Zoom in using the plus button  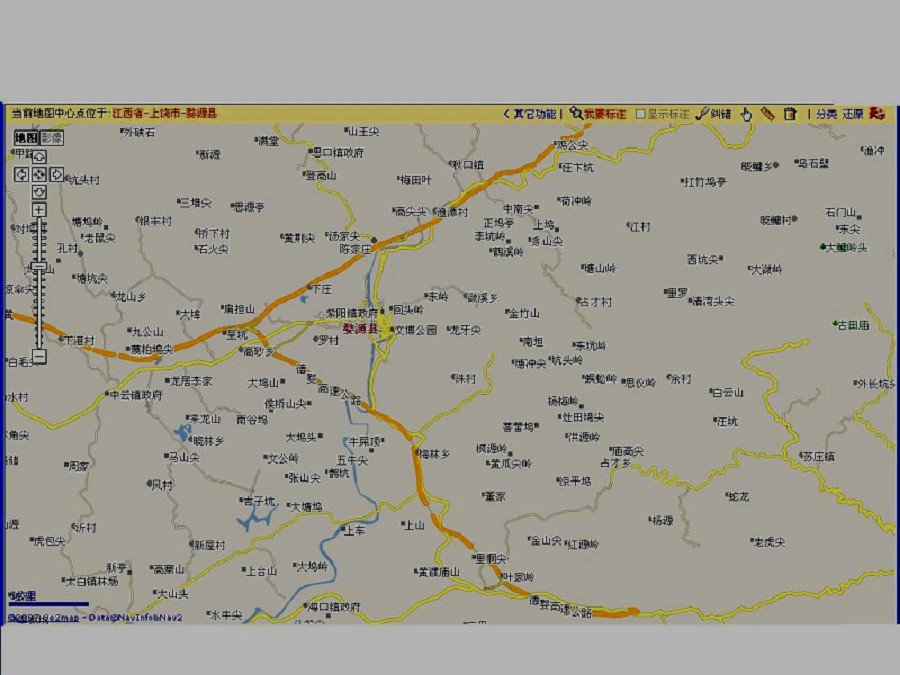(x=39, y=210)
